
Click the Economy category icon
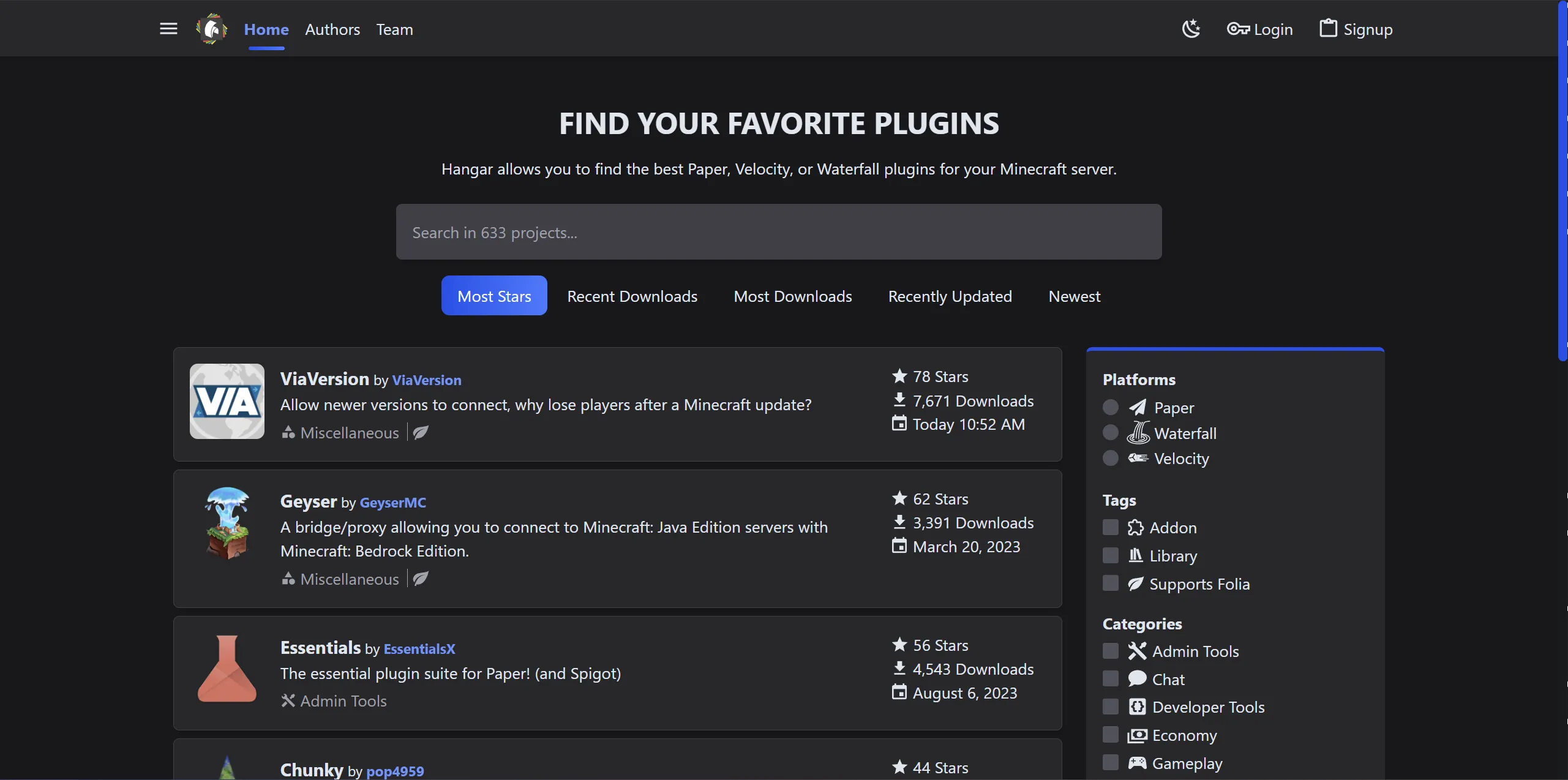(x=1137, y=735)
